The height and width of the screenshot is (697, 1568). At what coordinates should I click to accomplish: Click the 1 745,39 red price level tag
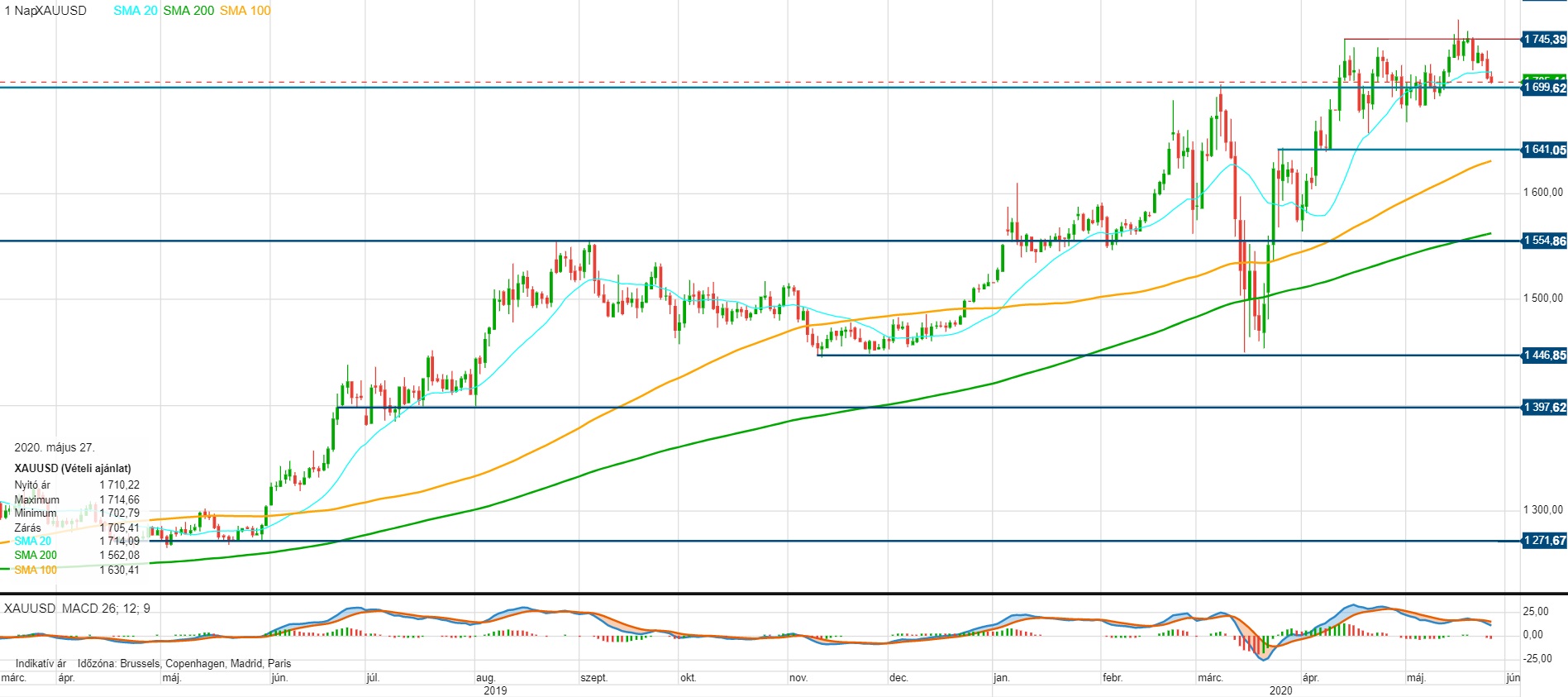pos(1545,39)
